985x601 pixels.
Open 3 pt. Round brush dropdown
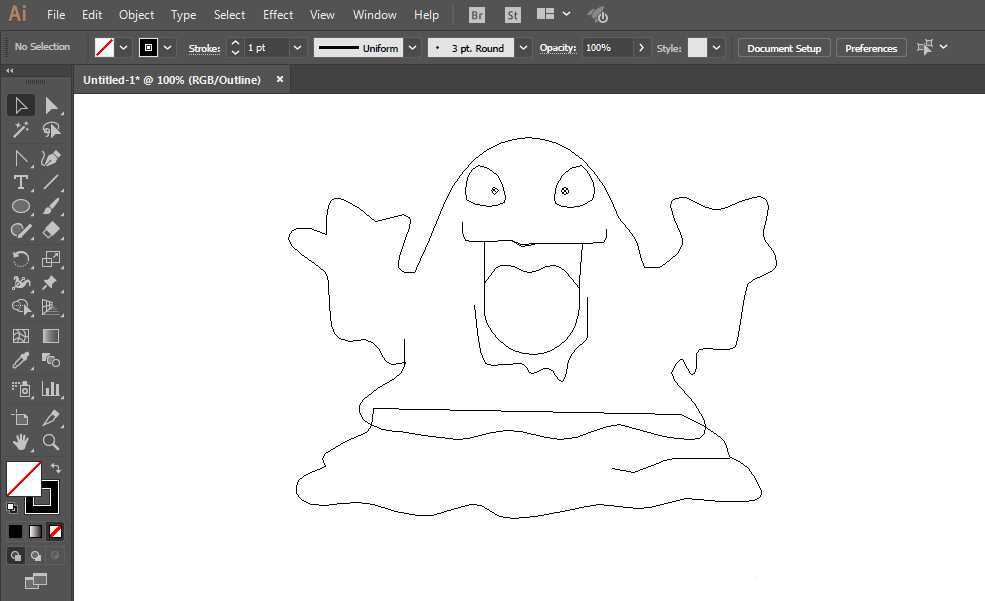coord(523,48)
